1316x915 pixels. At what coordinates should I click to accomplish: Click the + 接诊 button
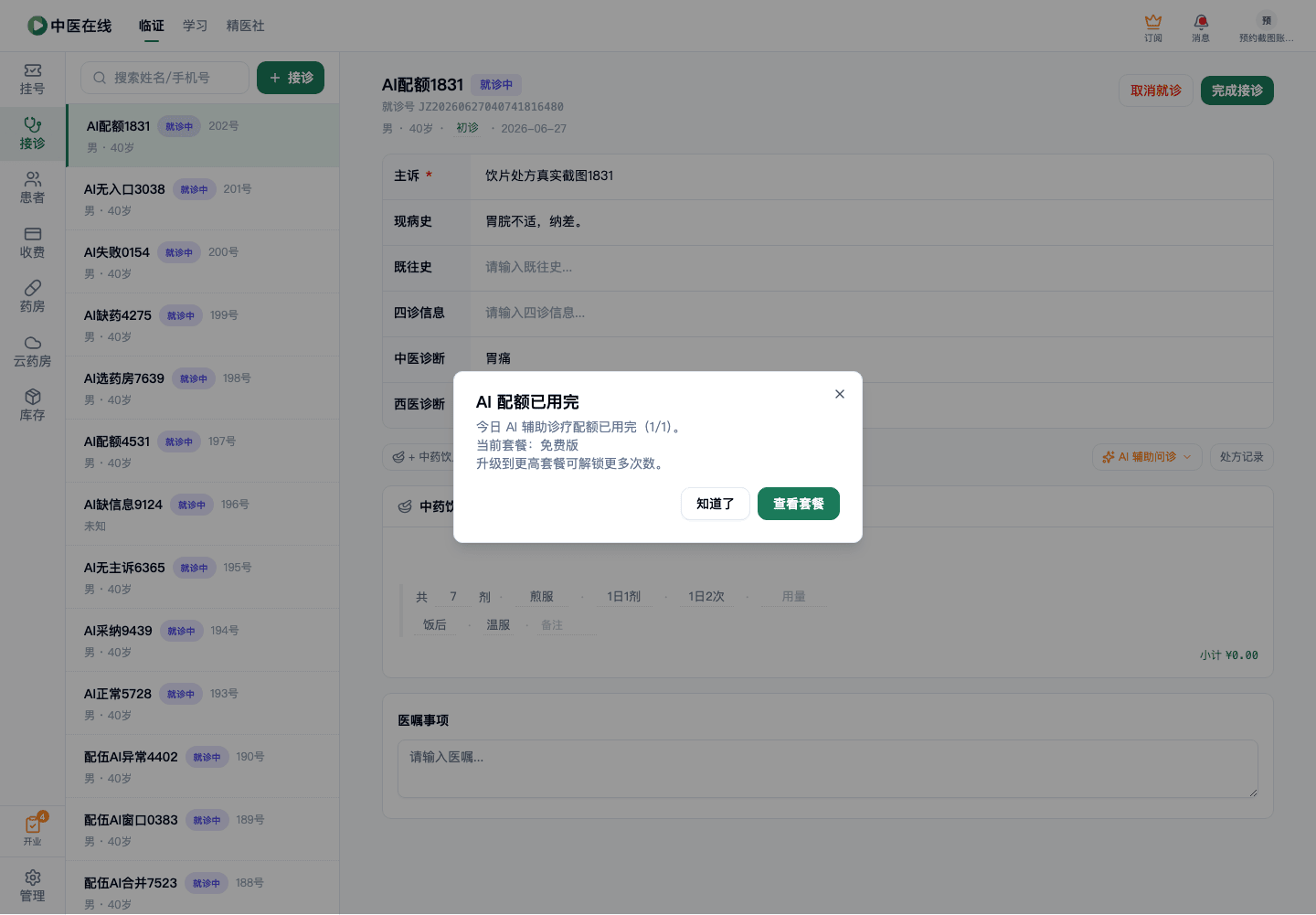pos(291,78)
